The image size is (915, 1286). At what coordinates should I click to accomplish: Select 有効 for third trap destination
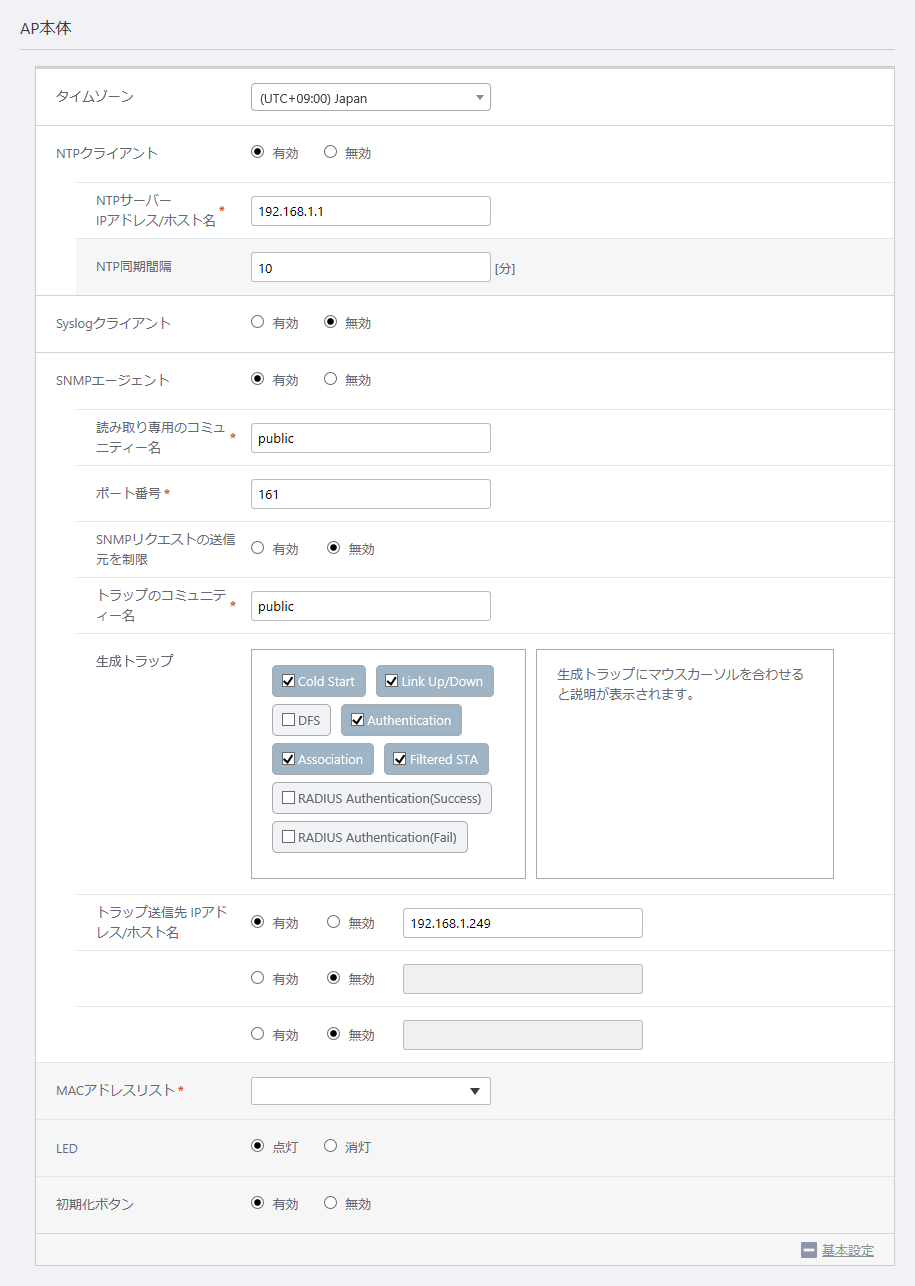pyautogui.click(x=257, y=1034)
